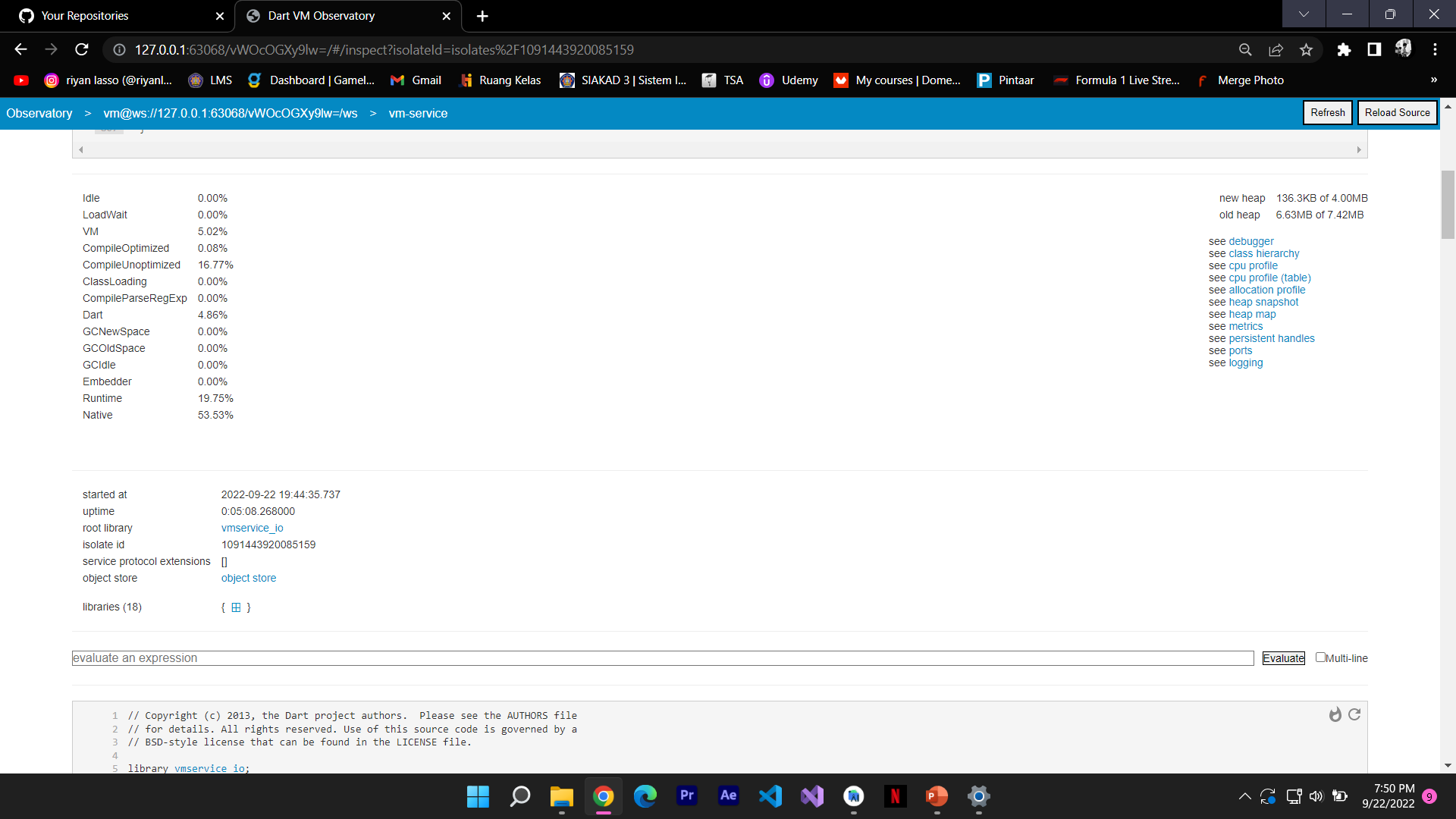The height and width of the screenshot is (819, 1456).
Task: Click the source refresh arrow icon
Action: click(1354, 714)
